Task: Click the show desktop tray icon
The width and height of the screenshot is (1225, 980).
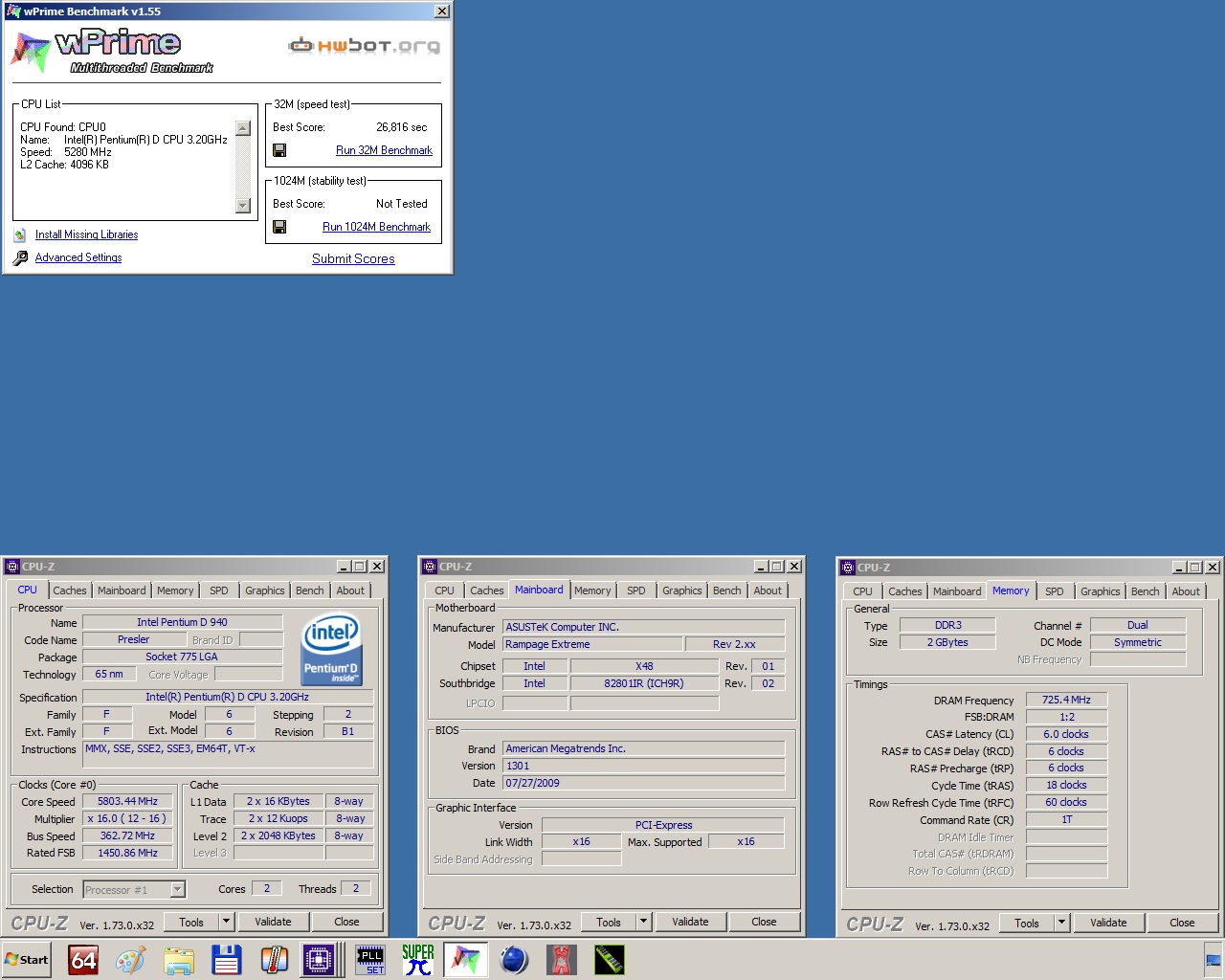Action: pos(1213,960)
